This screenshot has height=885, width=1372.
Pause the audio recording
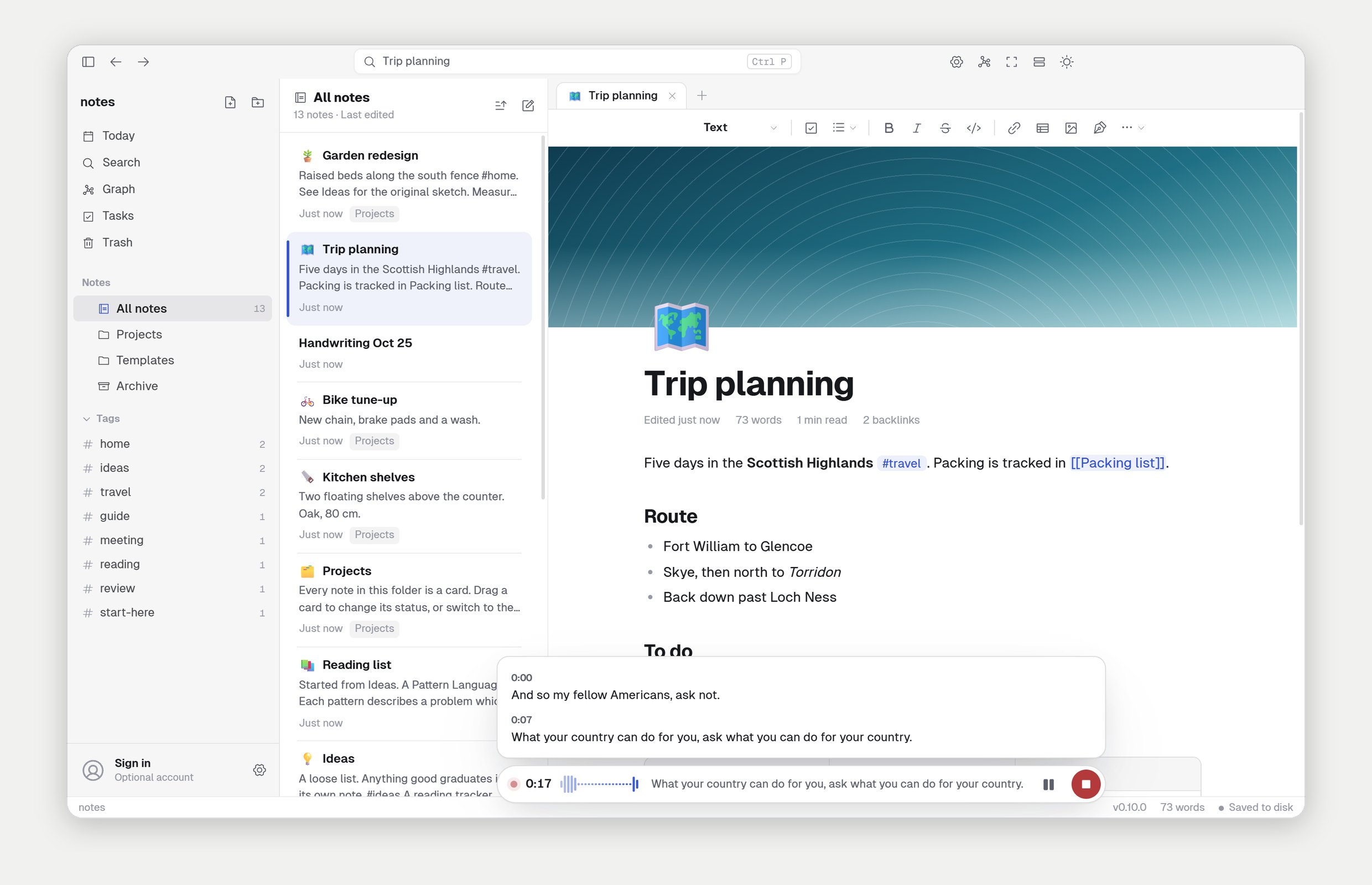1048,784
